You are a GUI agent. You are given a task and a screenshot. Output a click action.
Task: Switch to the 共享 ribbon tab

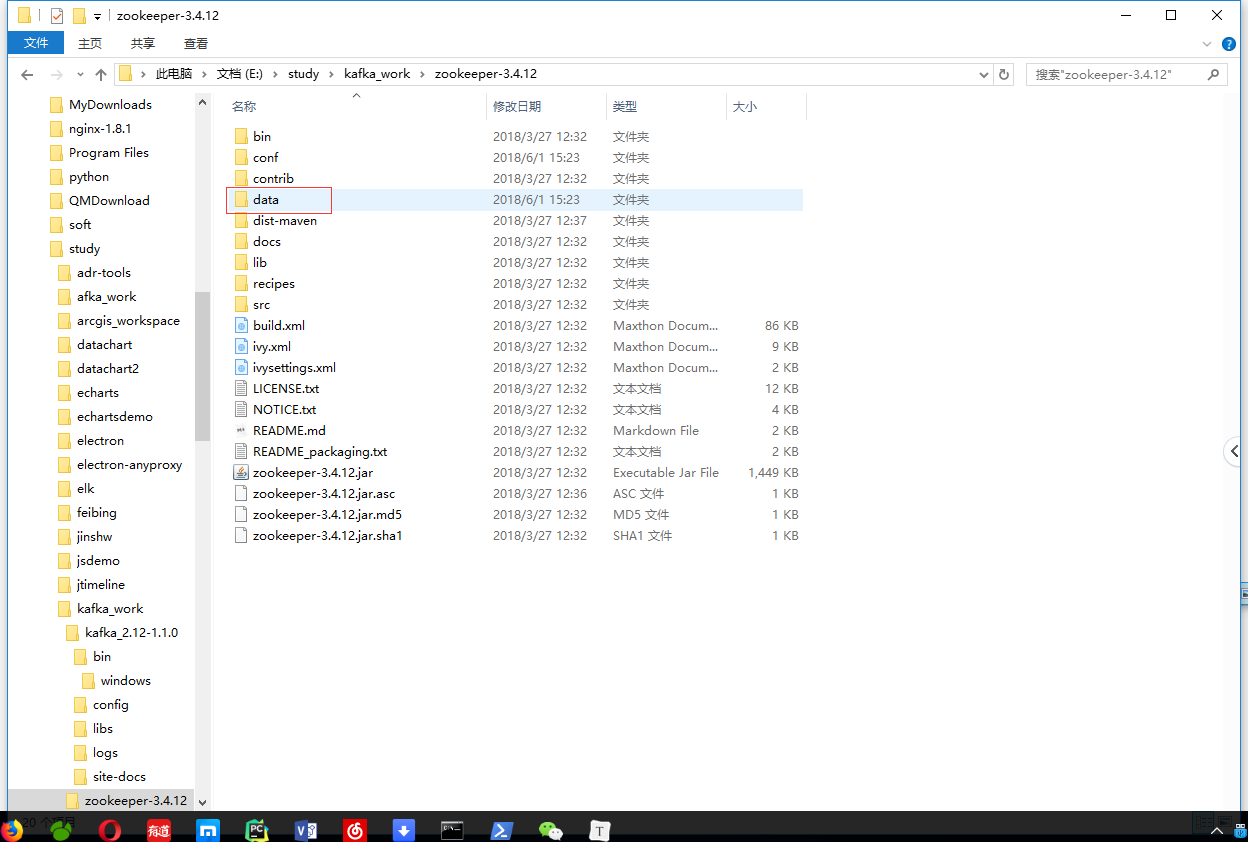[143, 43]
